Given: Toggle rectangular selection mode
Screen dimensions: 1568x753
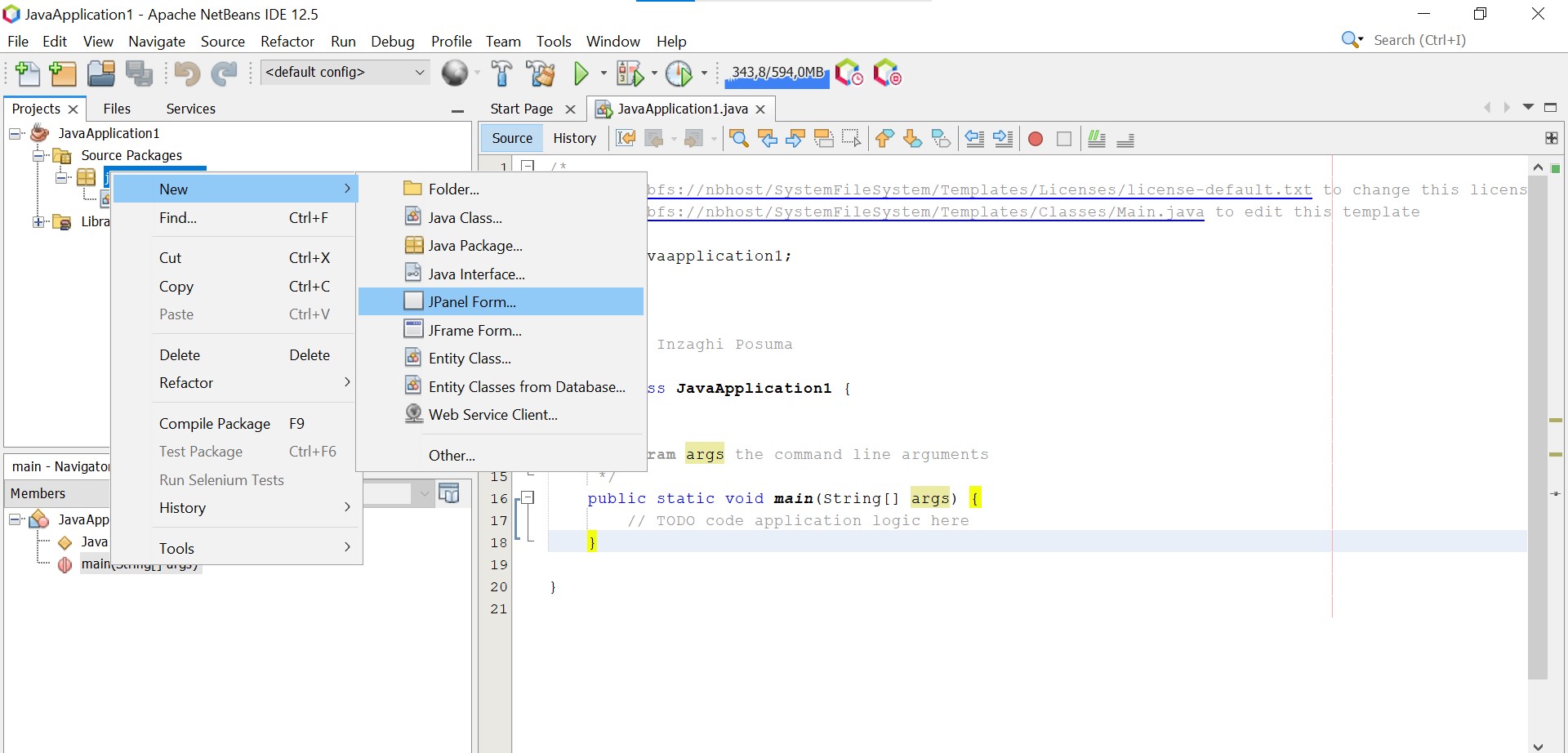Looking at the screenshot, I should tap(852, 139).
